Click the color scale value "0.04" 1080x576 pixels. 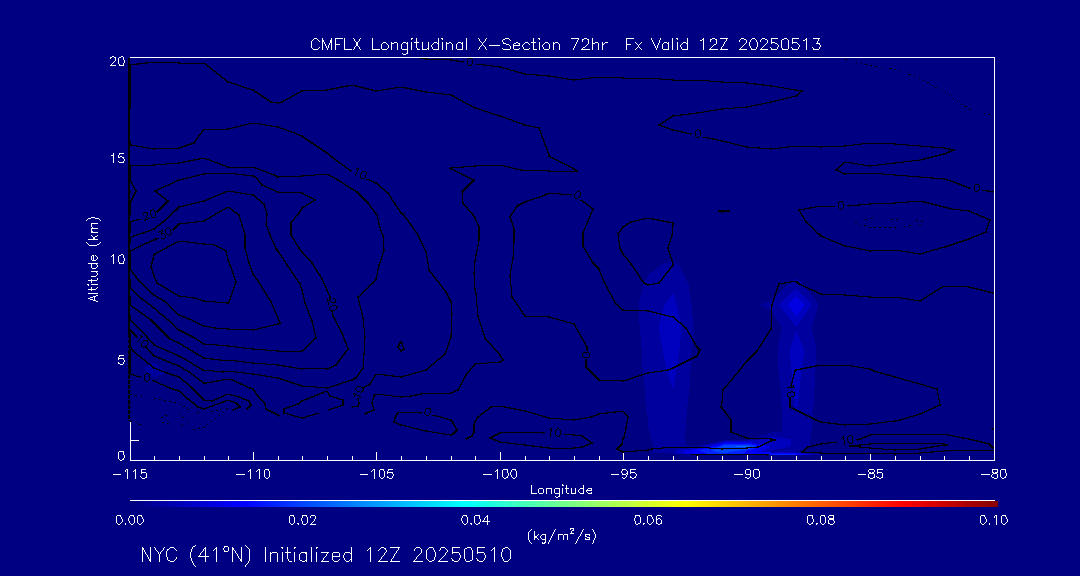(475, 520)
